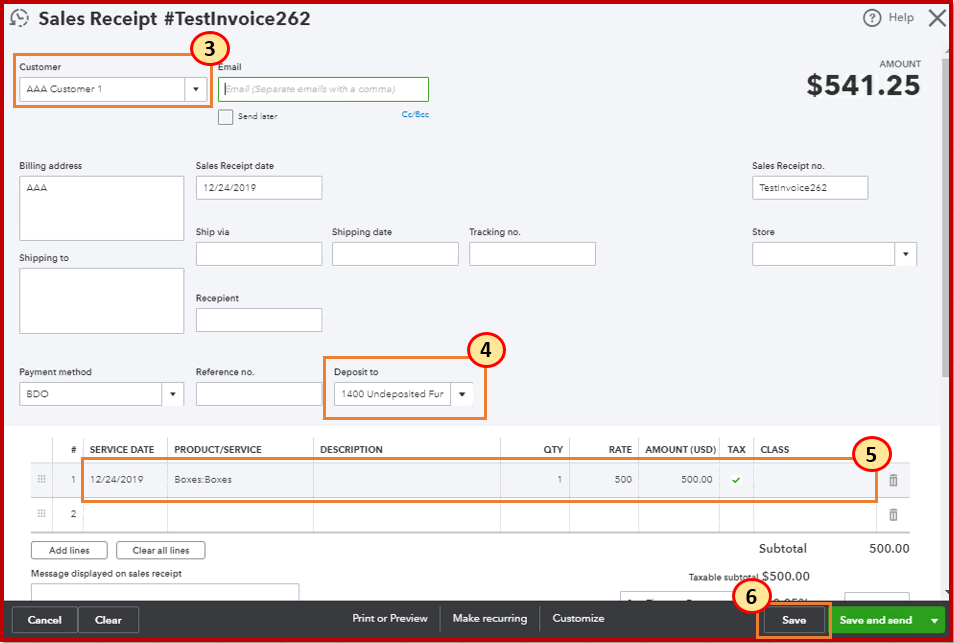
Task: Click the 500.00 amount cell in line 1
Action: (x=679, y=479)
